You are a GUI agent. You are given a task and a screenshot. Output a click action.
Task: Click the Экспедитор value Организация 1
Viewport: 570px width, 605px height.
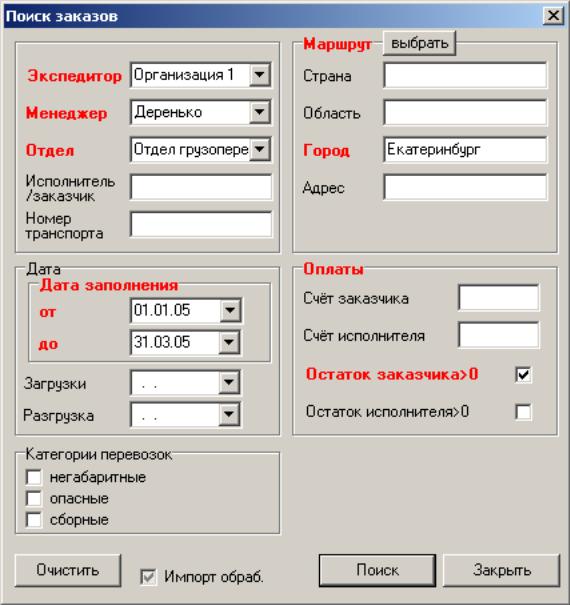click(x=184, y=74)
